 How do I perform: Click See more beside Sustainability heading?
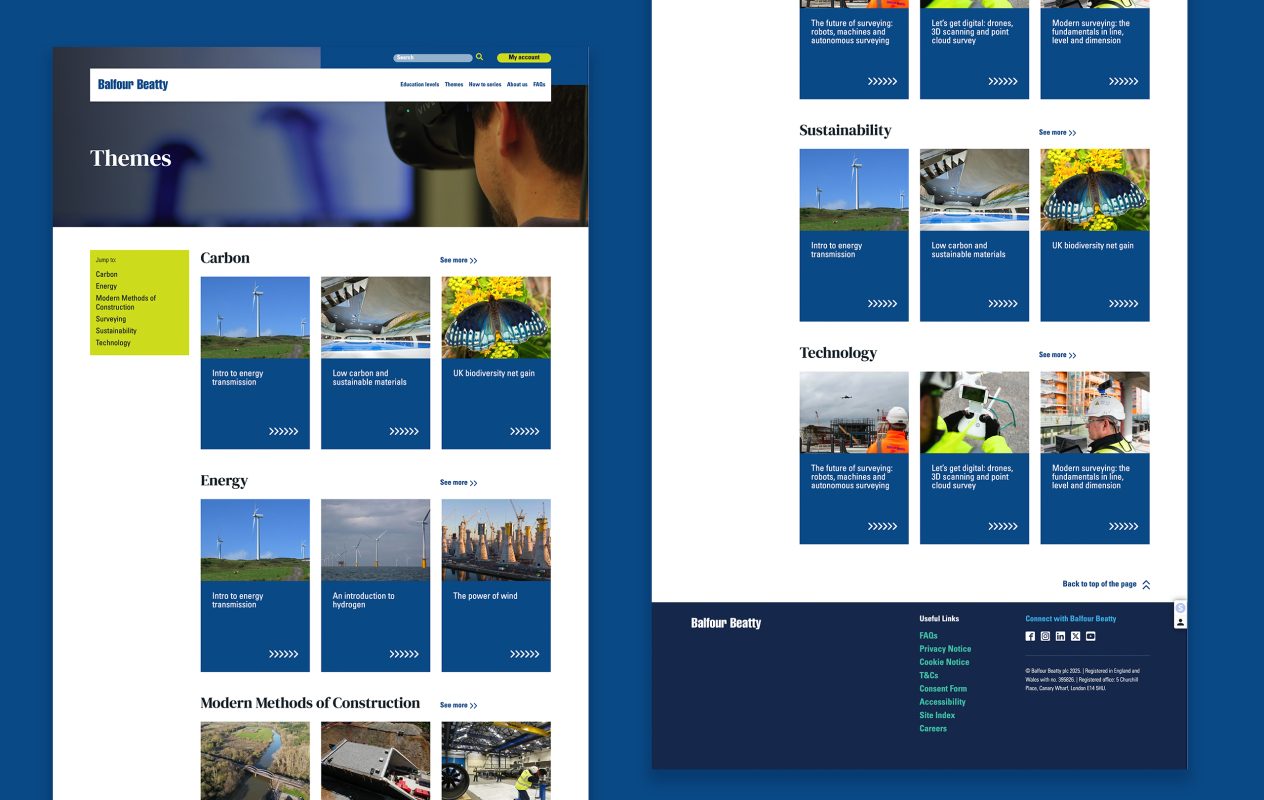tap(1057, 132)
